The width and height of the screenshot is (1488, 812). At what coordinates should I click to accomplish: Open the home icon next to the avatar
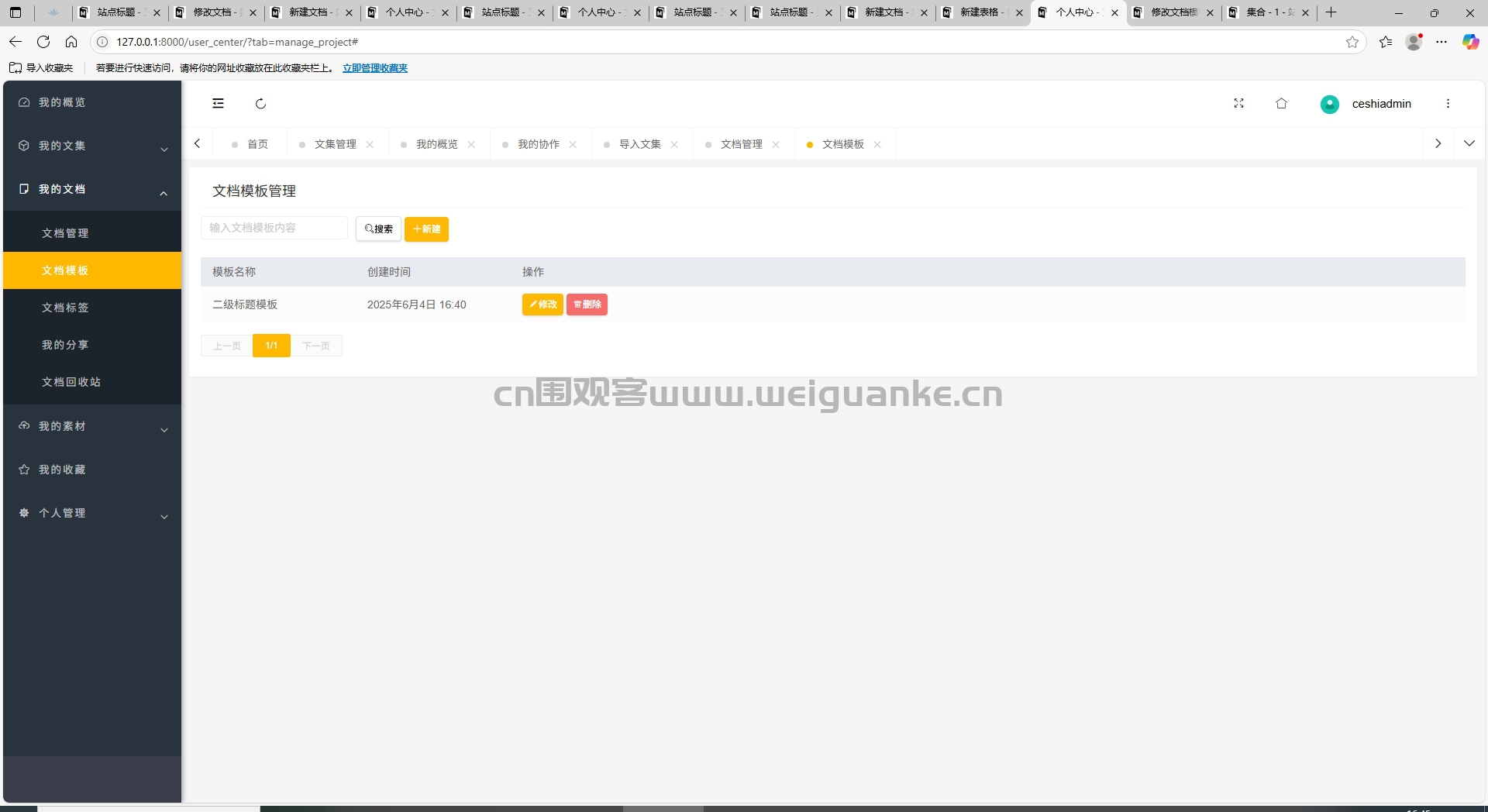pyautogui.click(x=1282, y=104)
